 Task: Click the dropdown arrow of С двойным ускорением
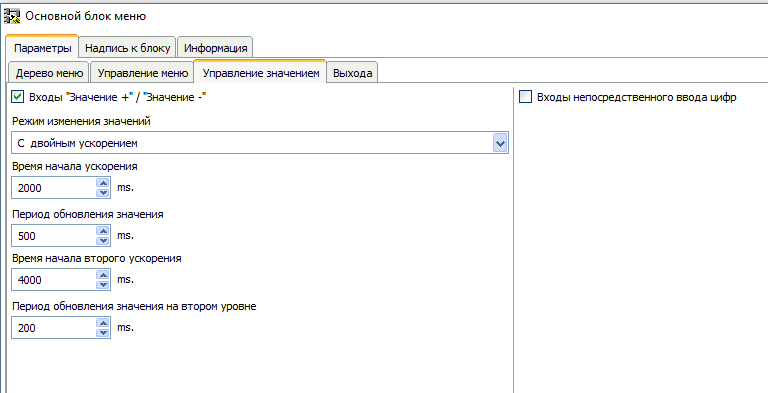click(x=500, y=143)
